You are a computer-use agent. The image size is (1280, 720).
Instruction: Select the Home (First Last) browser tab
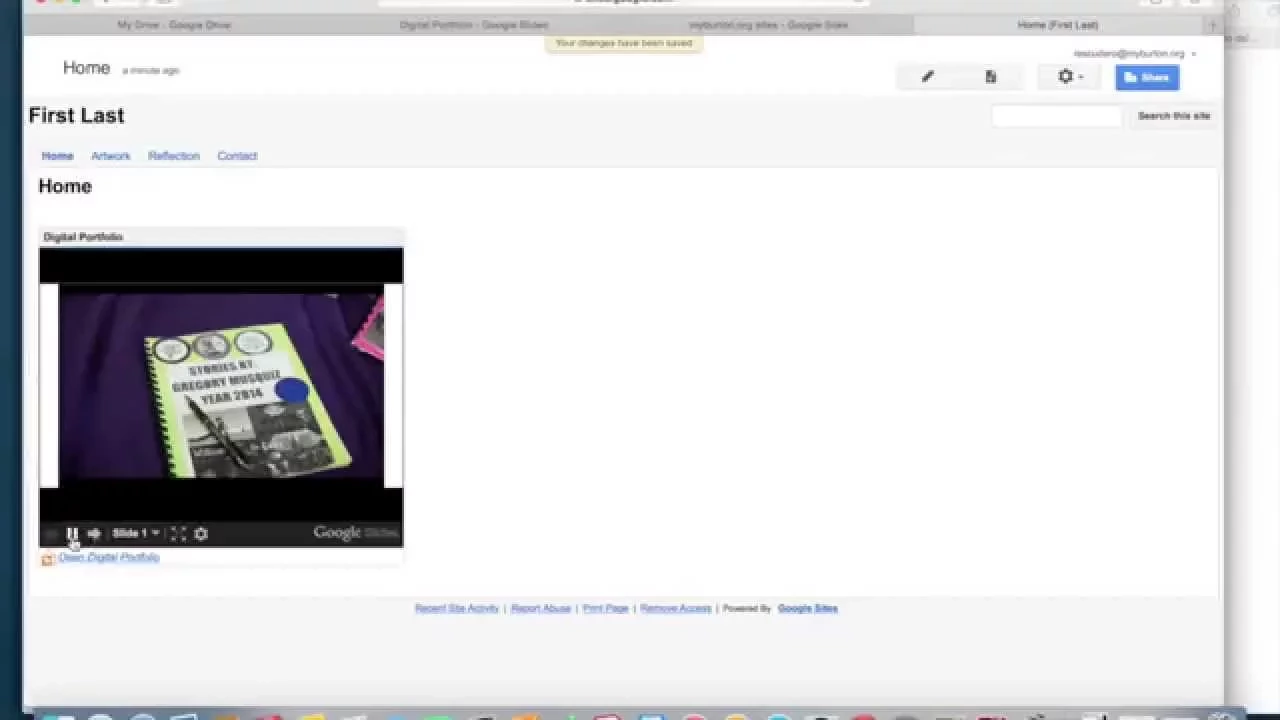[x=1058, y=25]
